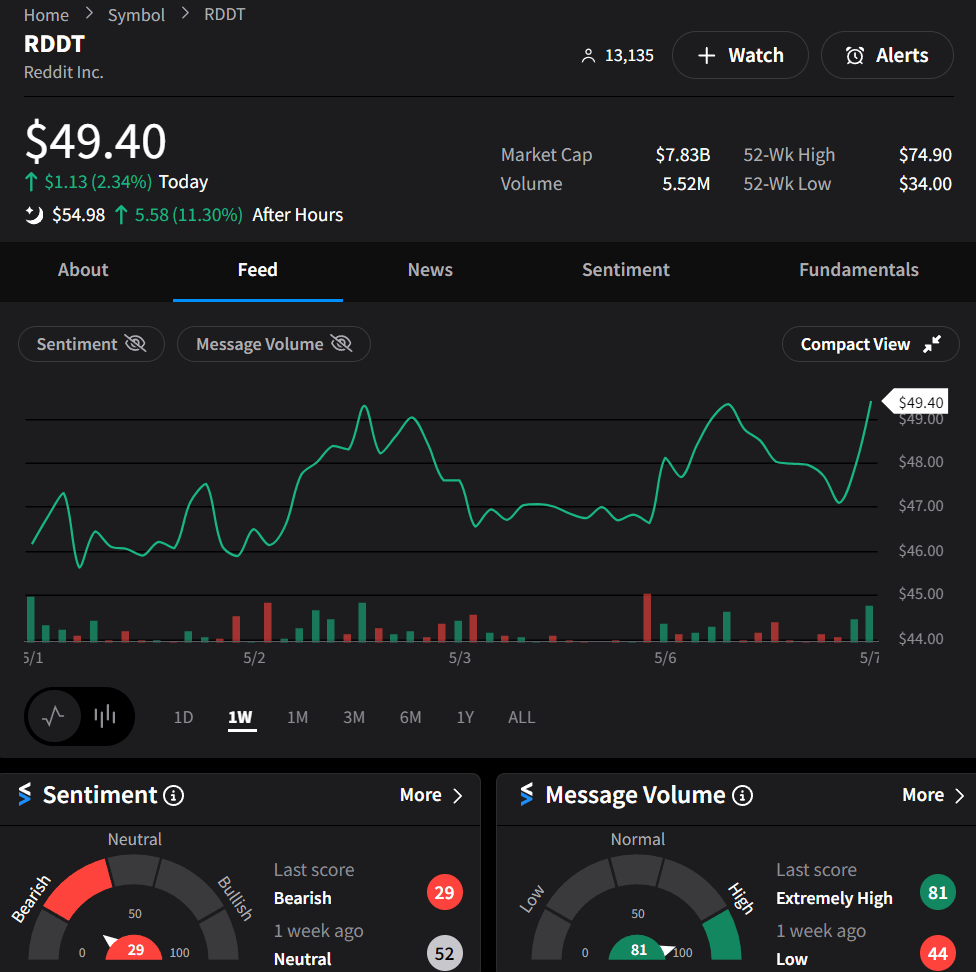
Task: Set chart range to 1W
Action: [x=240, y=717]
